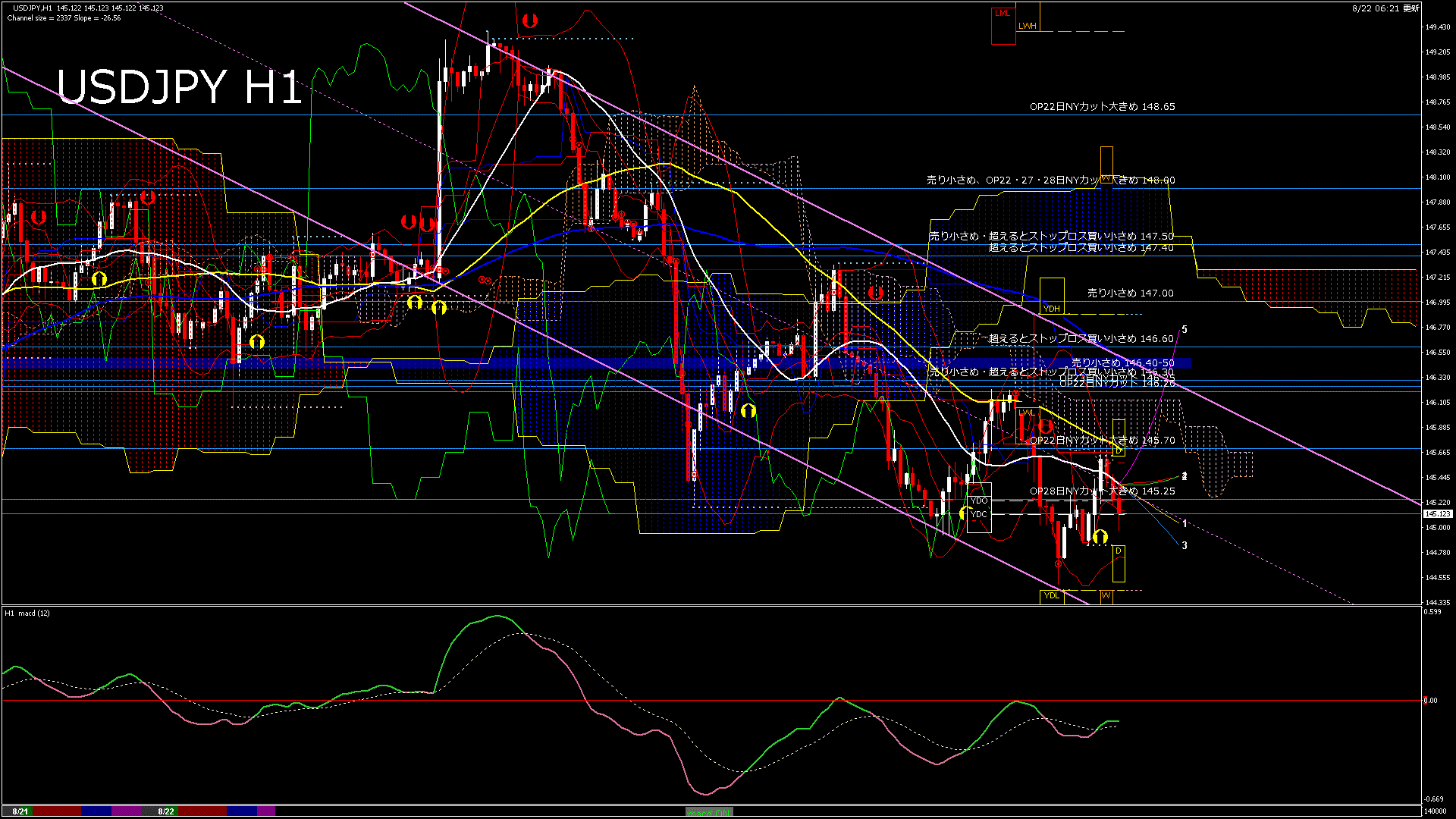Click the YDH yesterday-high label

coord(1051,309)
